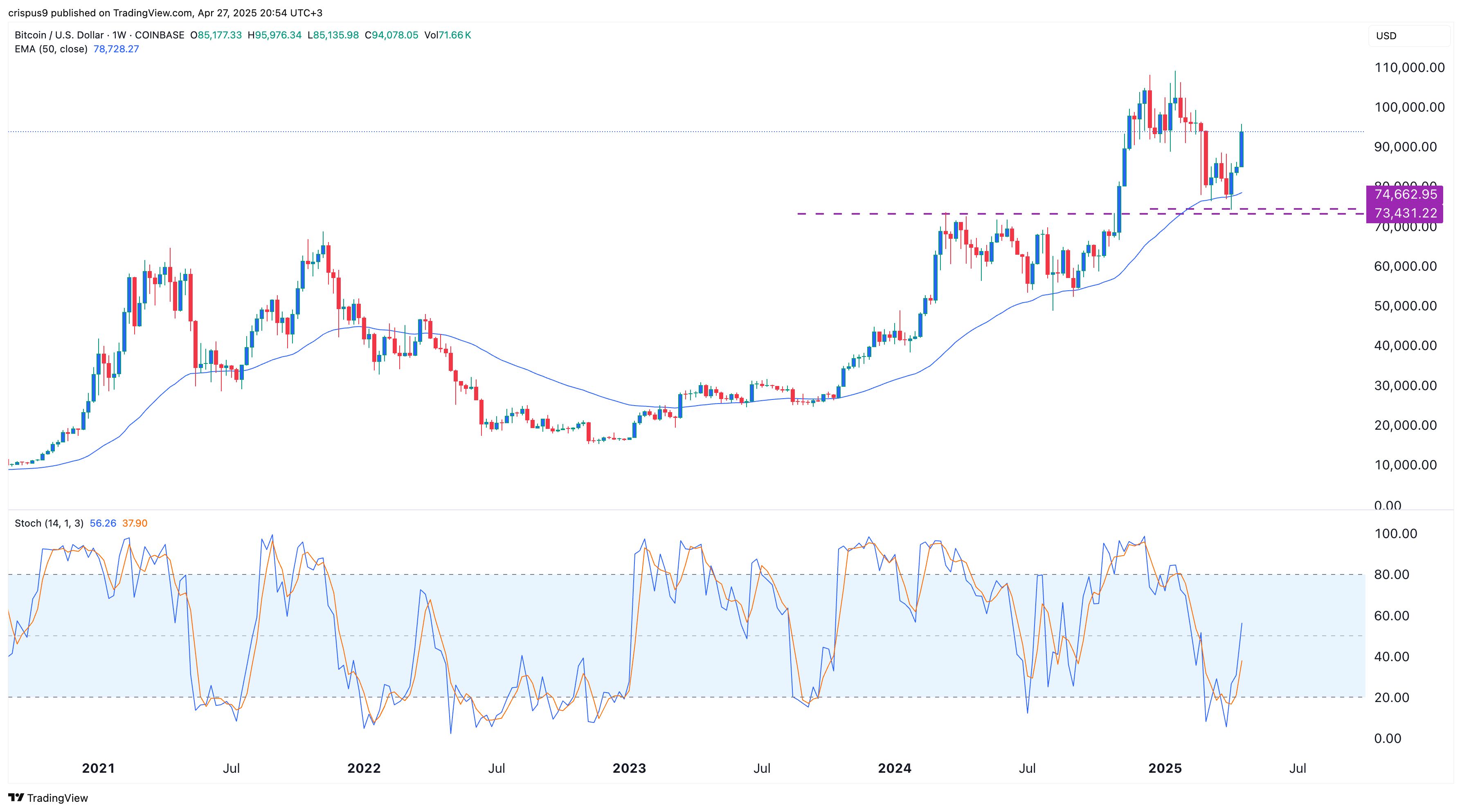Click the orange Stoch value 37.90
The width and height of the screenshot is (1462, 812).
[x=135, y=523]
